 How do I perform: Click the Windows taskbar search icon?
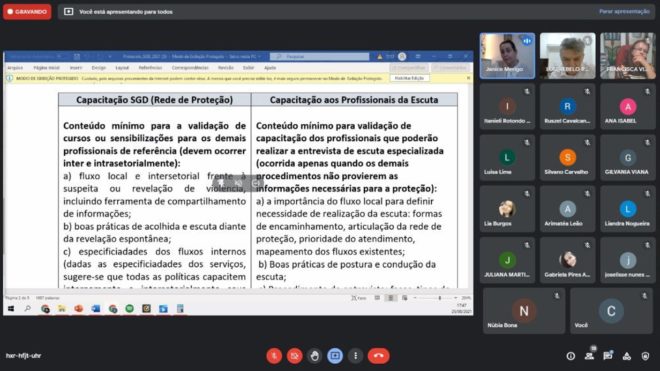(28, 309)
